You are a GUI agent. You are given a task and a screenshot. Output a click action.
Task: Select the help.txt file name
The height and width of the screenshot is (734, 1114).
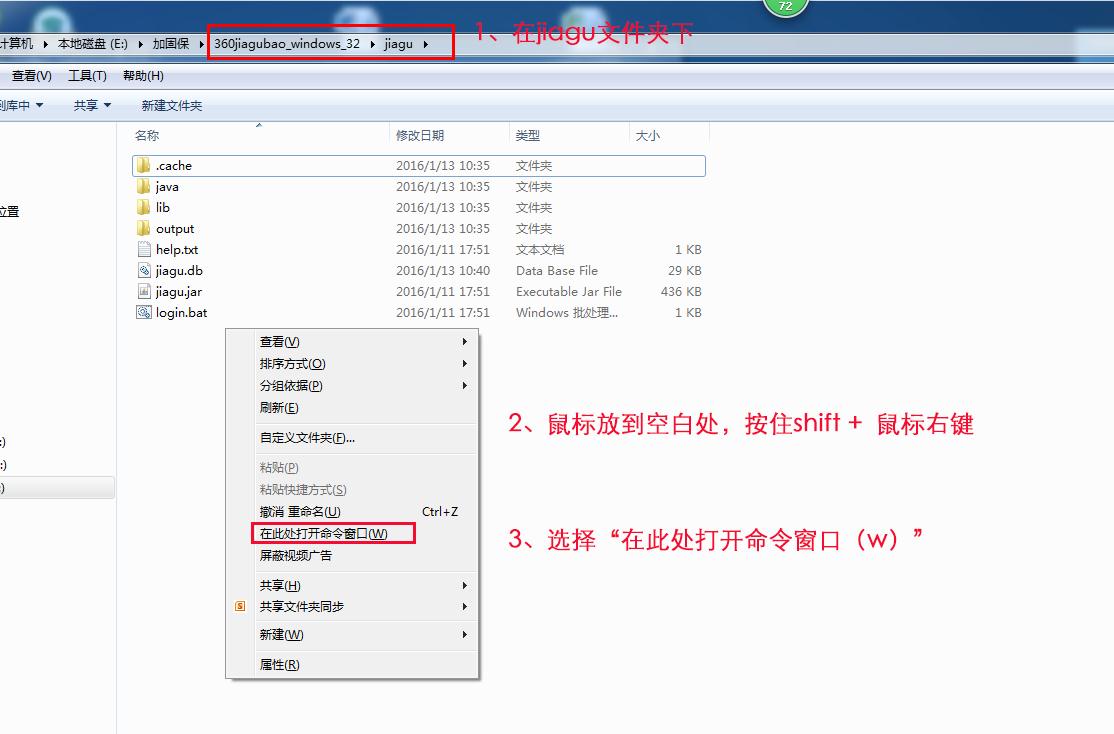(x=177, y=249)
